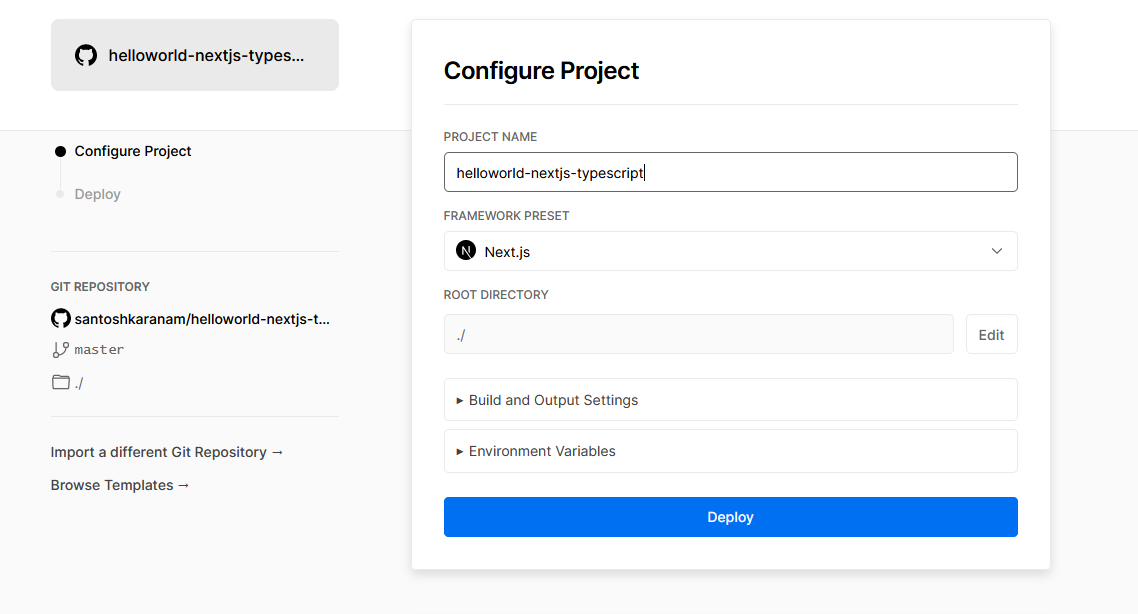
Task: Open the santoshkaranam/helloworld-nextjs repository link
Action: (x=202, y=319)
